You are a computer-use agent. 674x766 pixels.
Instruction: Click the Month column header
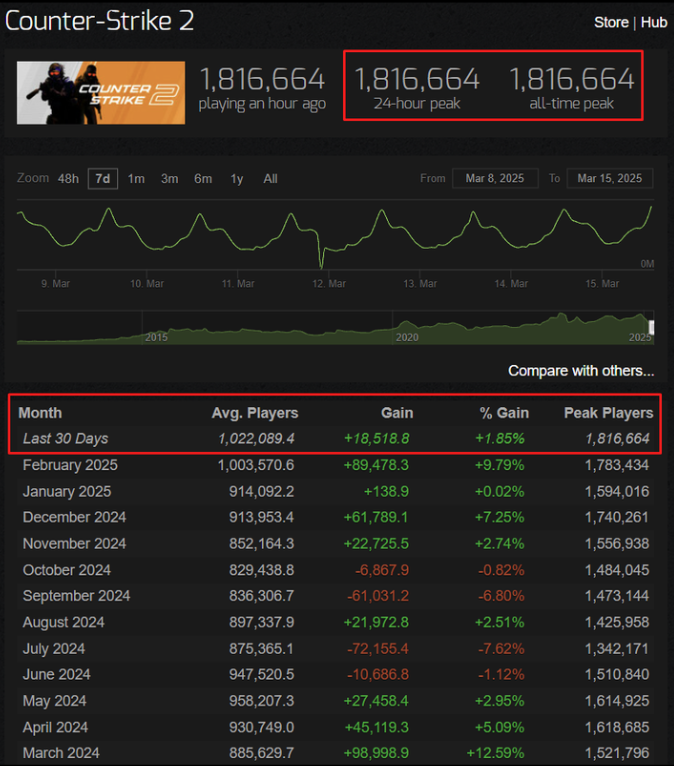40,413
